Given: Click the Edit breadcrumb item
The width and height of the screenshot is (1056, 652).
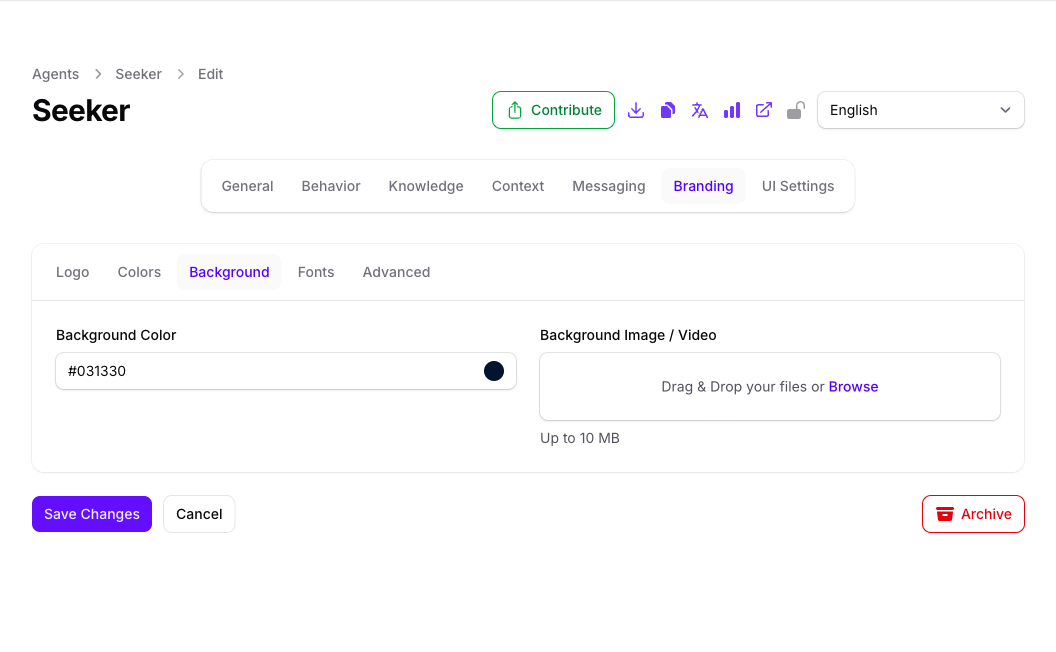Looking at the screenshot, I should pyautogui.click(x=210, y=74).
